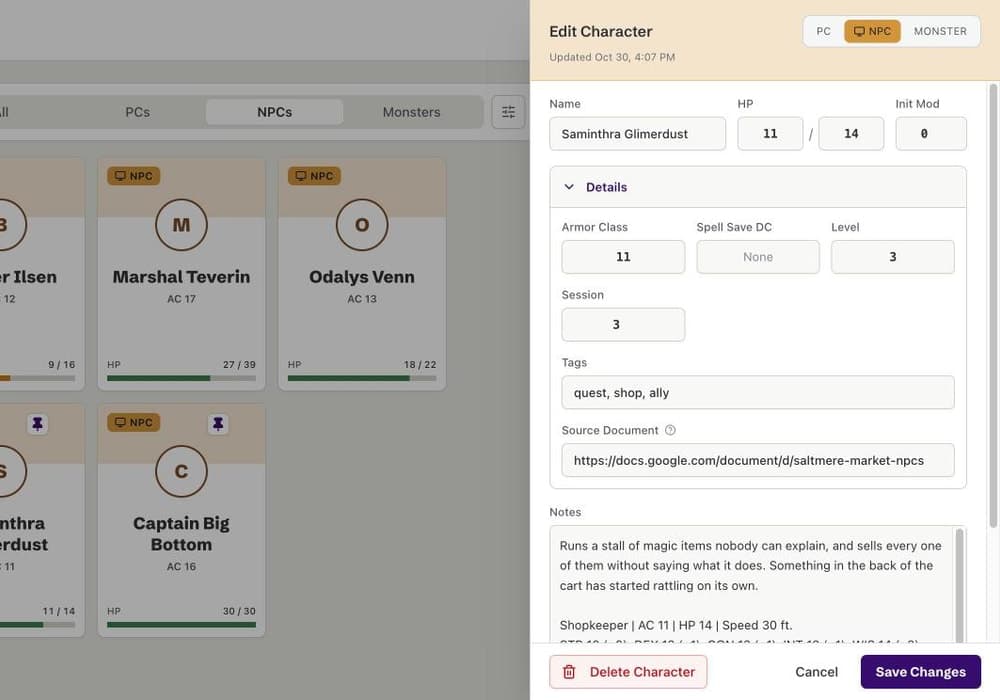
Task: Click the edit panel vertical scrollbar
Action: (993, 306)
